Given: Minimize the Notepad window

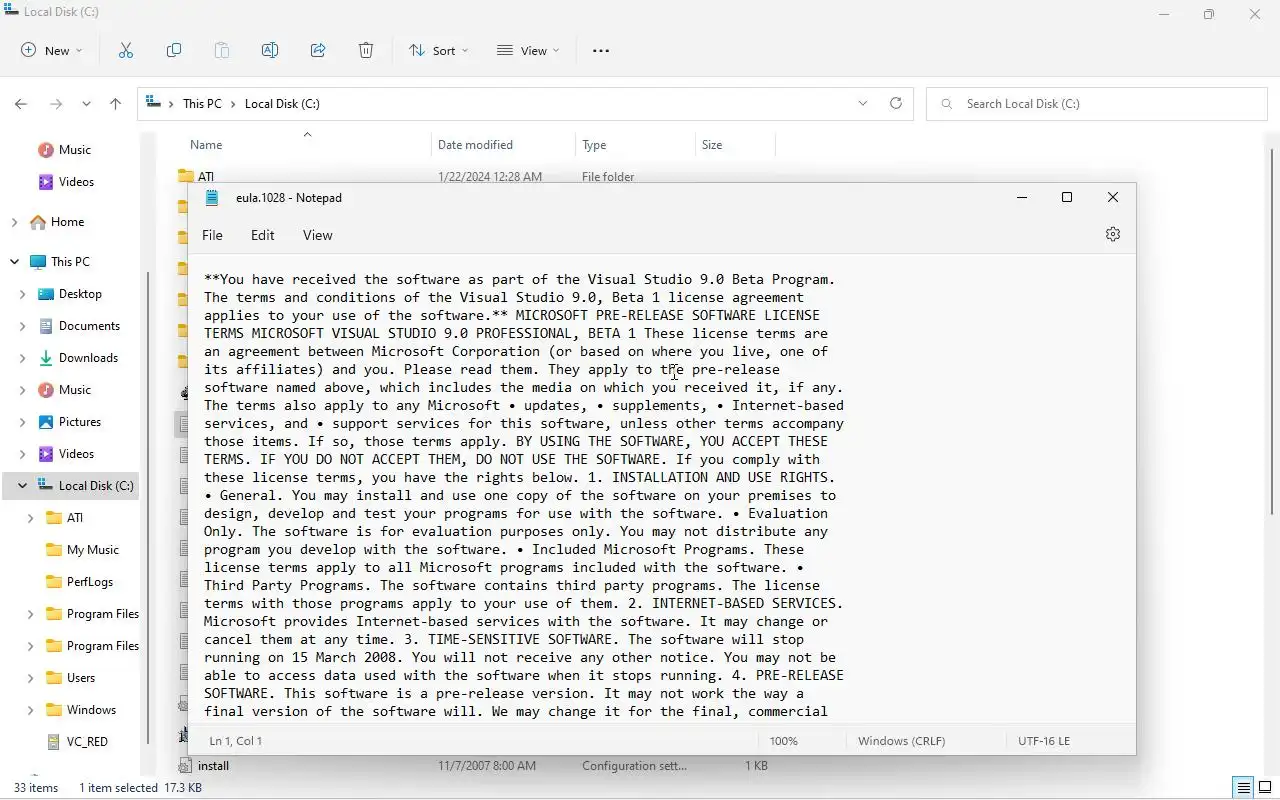Looking at the screenshot, I should click(1022, 197).
